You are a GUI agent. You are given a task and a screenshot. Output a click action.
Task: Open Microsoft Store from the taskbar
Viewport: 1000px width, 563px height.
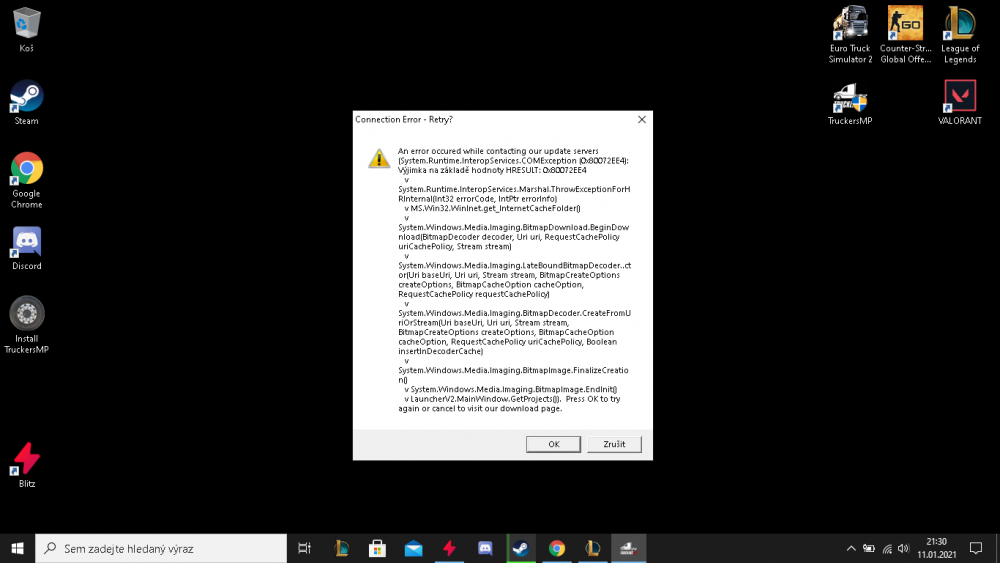pos(377,548)
